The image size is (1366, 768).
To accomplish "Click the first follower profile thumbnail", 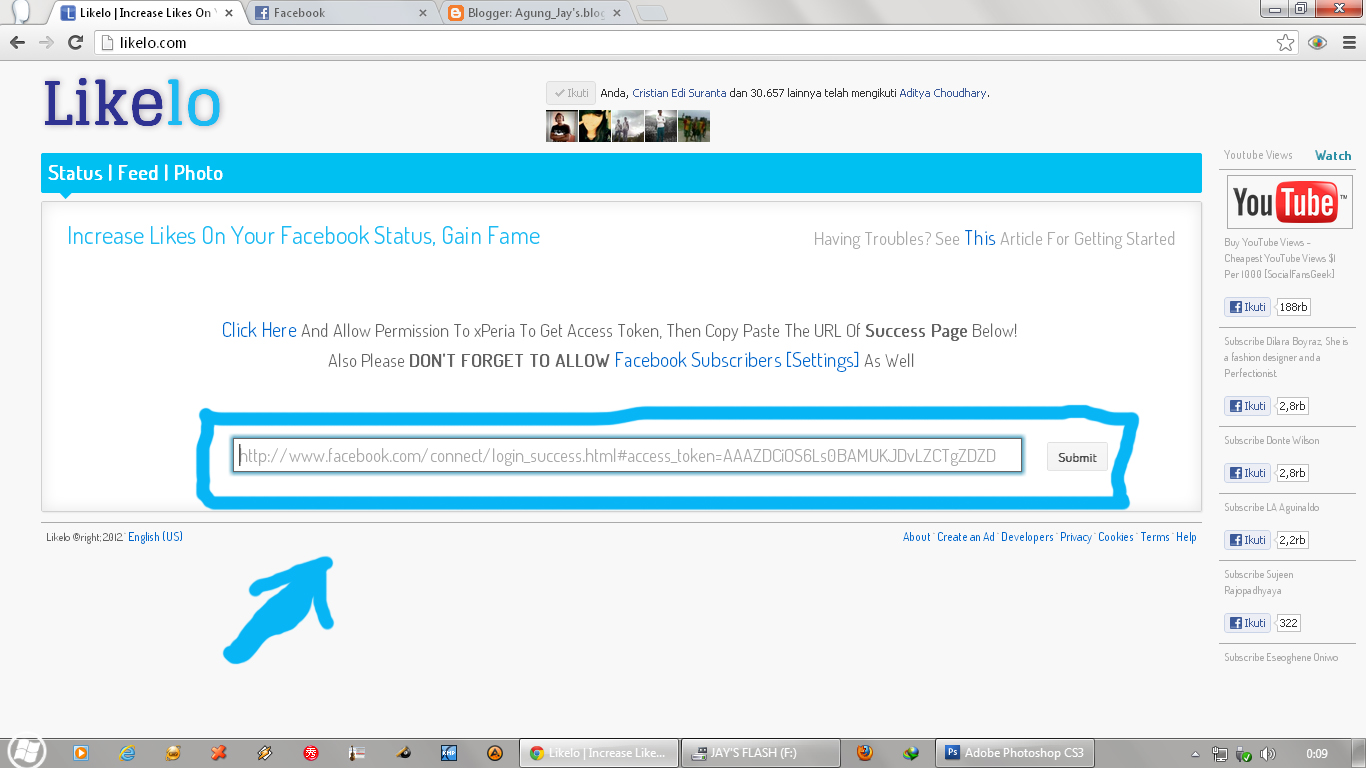I will [561, 126].
